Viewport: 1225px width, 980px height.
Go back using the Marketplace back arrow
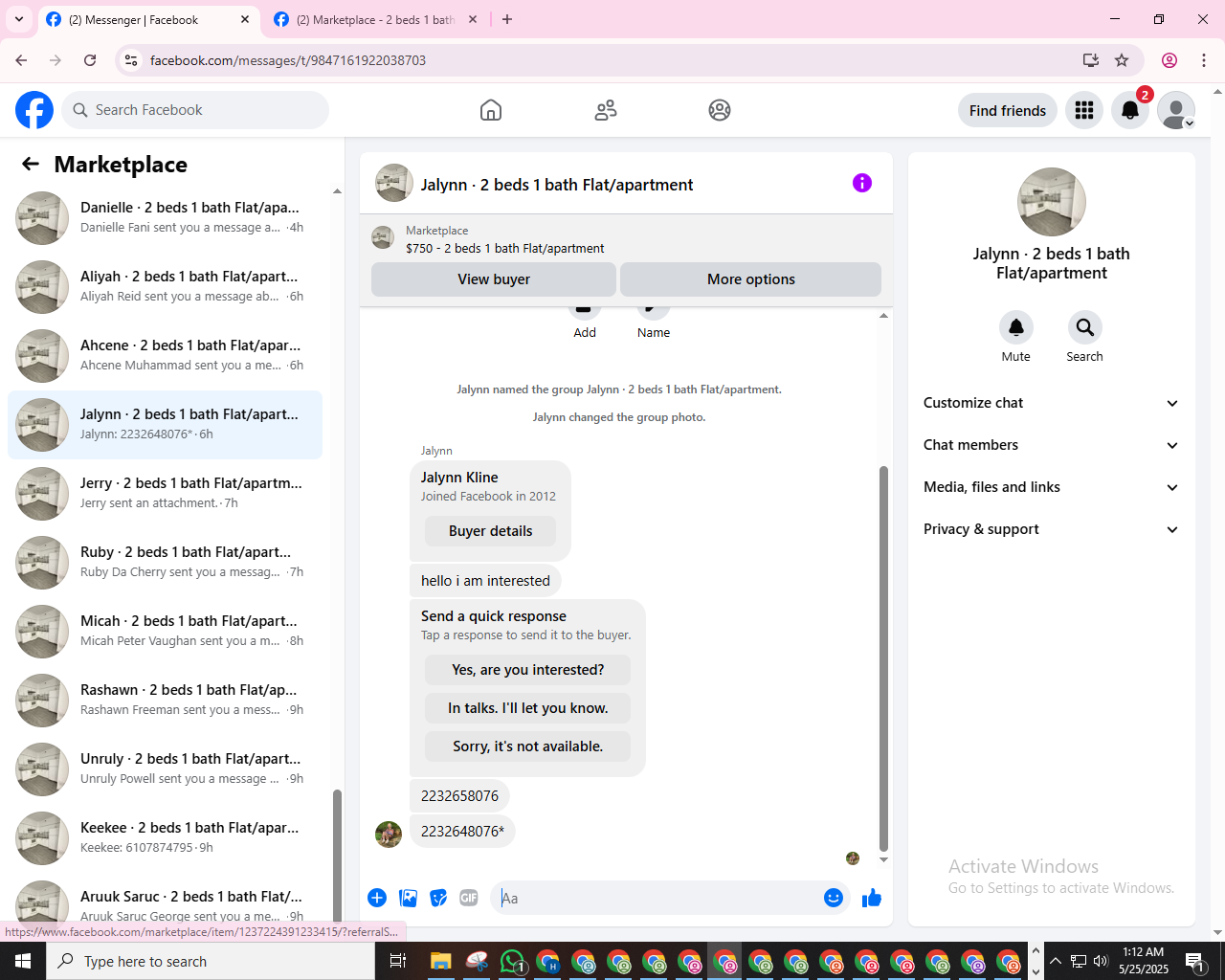pos(31,165)
